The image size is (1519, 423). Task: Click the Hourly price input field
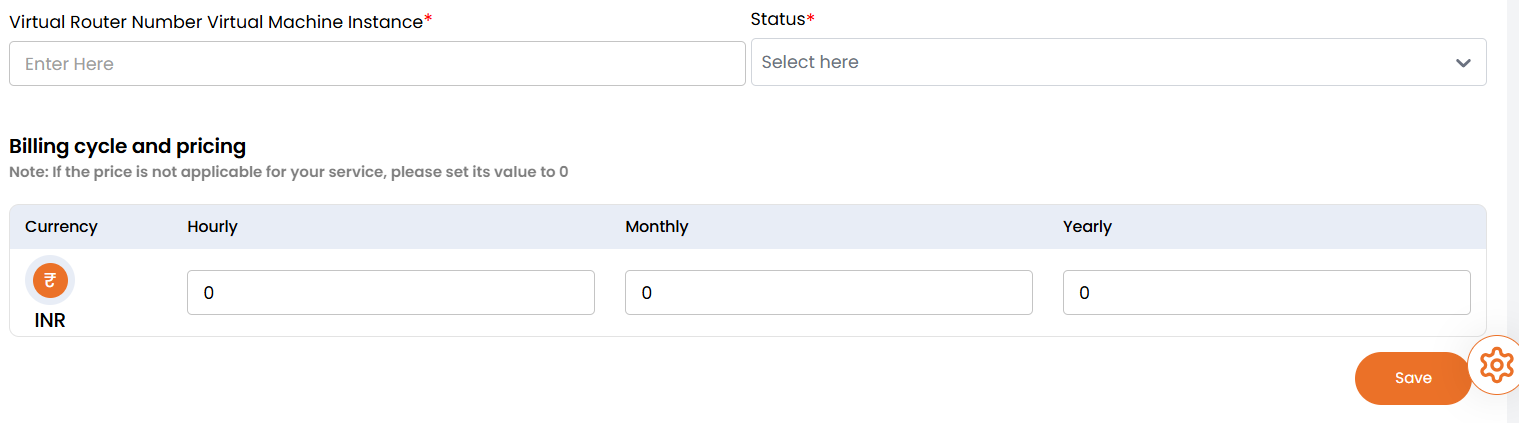[390, 293]
